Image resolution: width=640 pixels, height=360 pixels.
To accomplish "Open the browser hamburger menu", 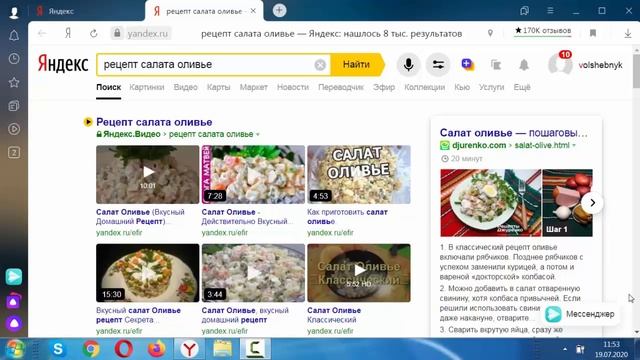I will (x=550, y=11).
